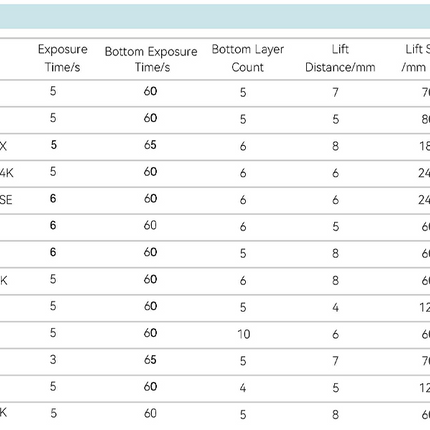430x430 pixels.
Task: Select the lift speed 18 cell in X row
Action: click(x=424, y=146)
